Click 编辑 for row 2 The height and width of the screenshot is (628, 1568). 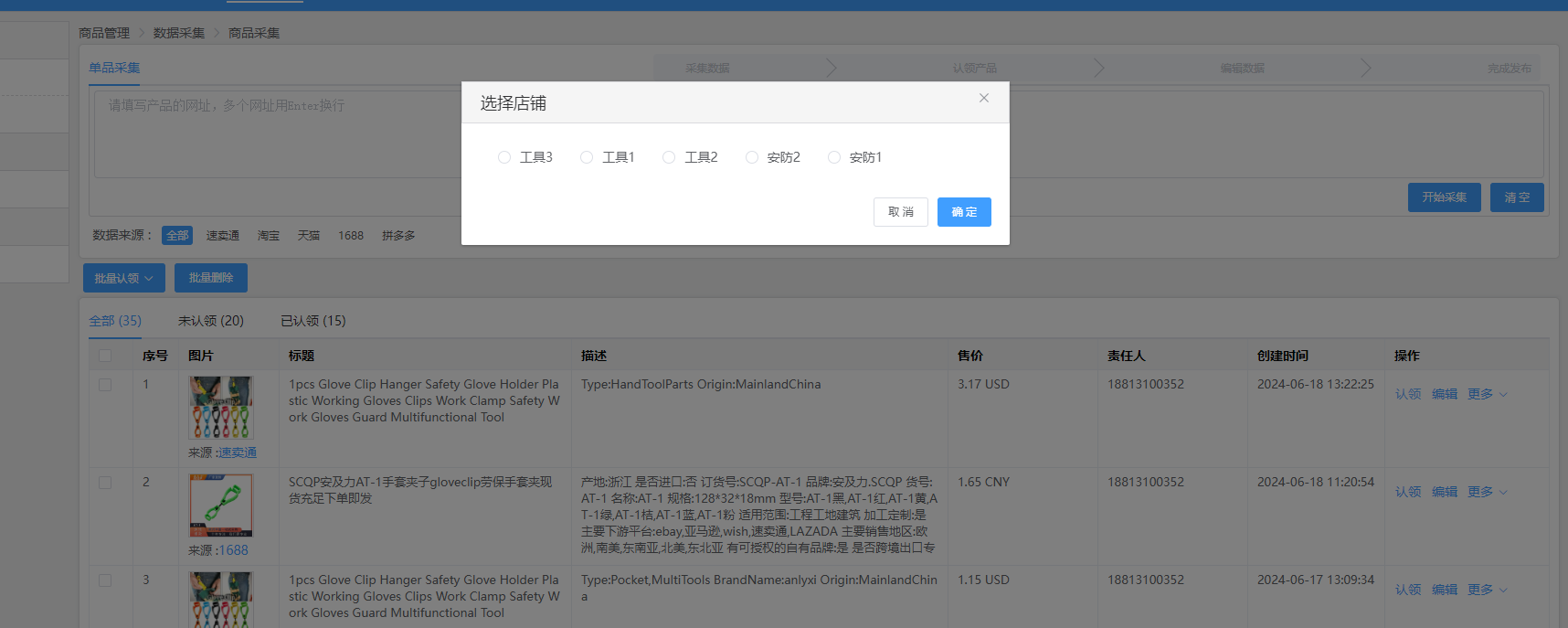click(x=1445, y=492)
